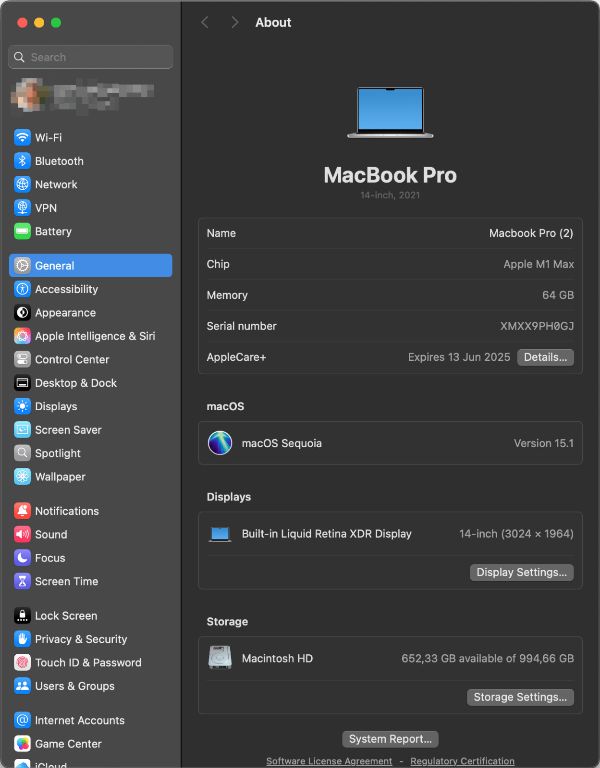Open the Wallpaper flower icon

coord(22,477)
